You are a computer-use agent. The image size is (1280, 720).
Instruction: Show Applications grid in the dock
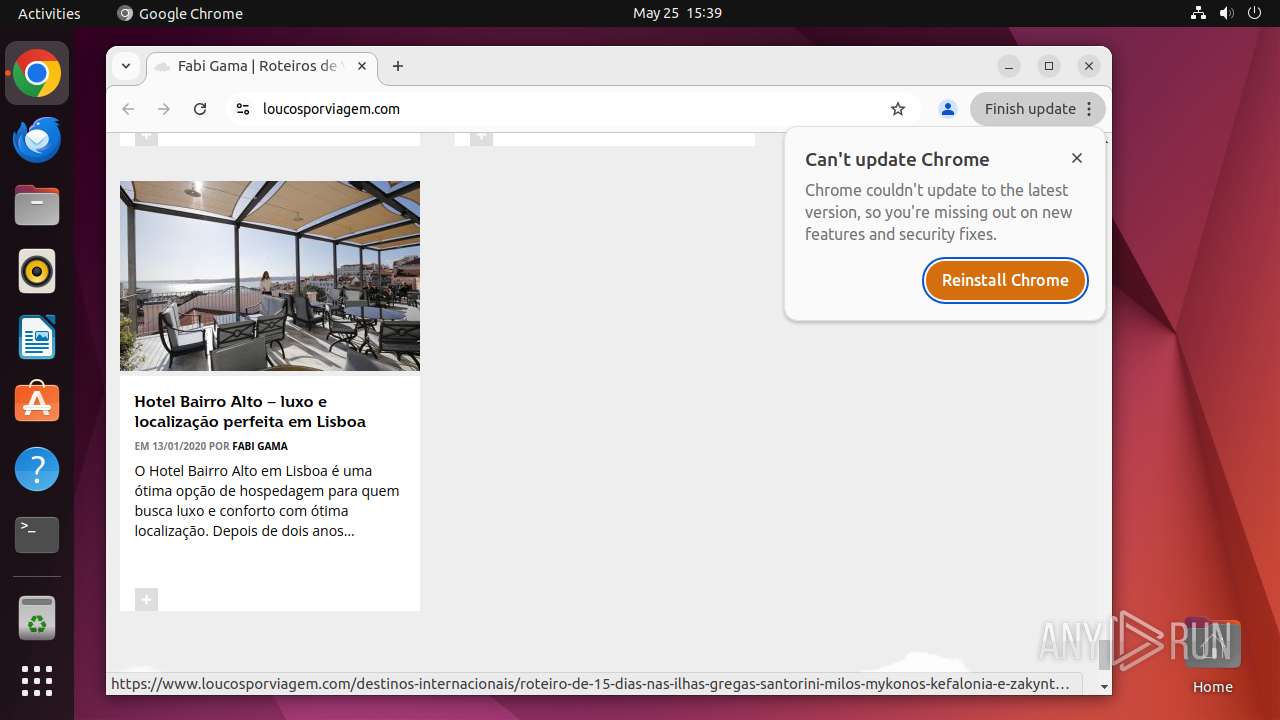(37, 681)
